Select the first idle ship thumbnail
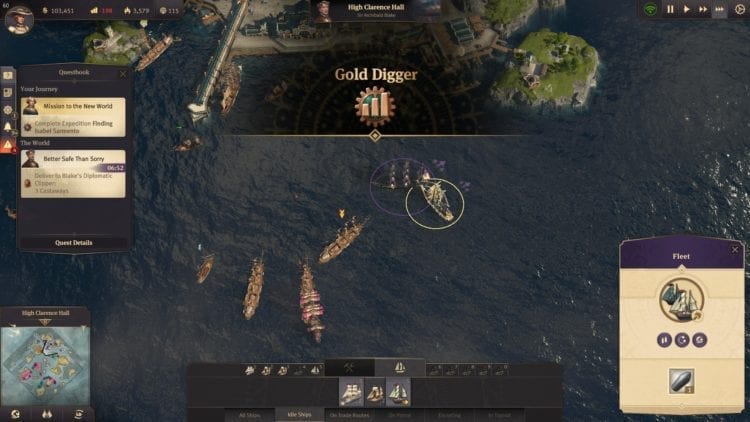The height and width of the screenshot is (422, 750). pyautogui.click(x=351, y=392)
